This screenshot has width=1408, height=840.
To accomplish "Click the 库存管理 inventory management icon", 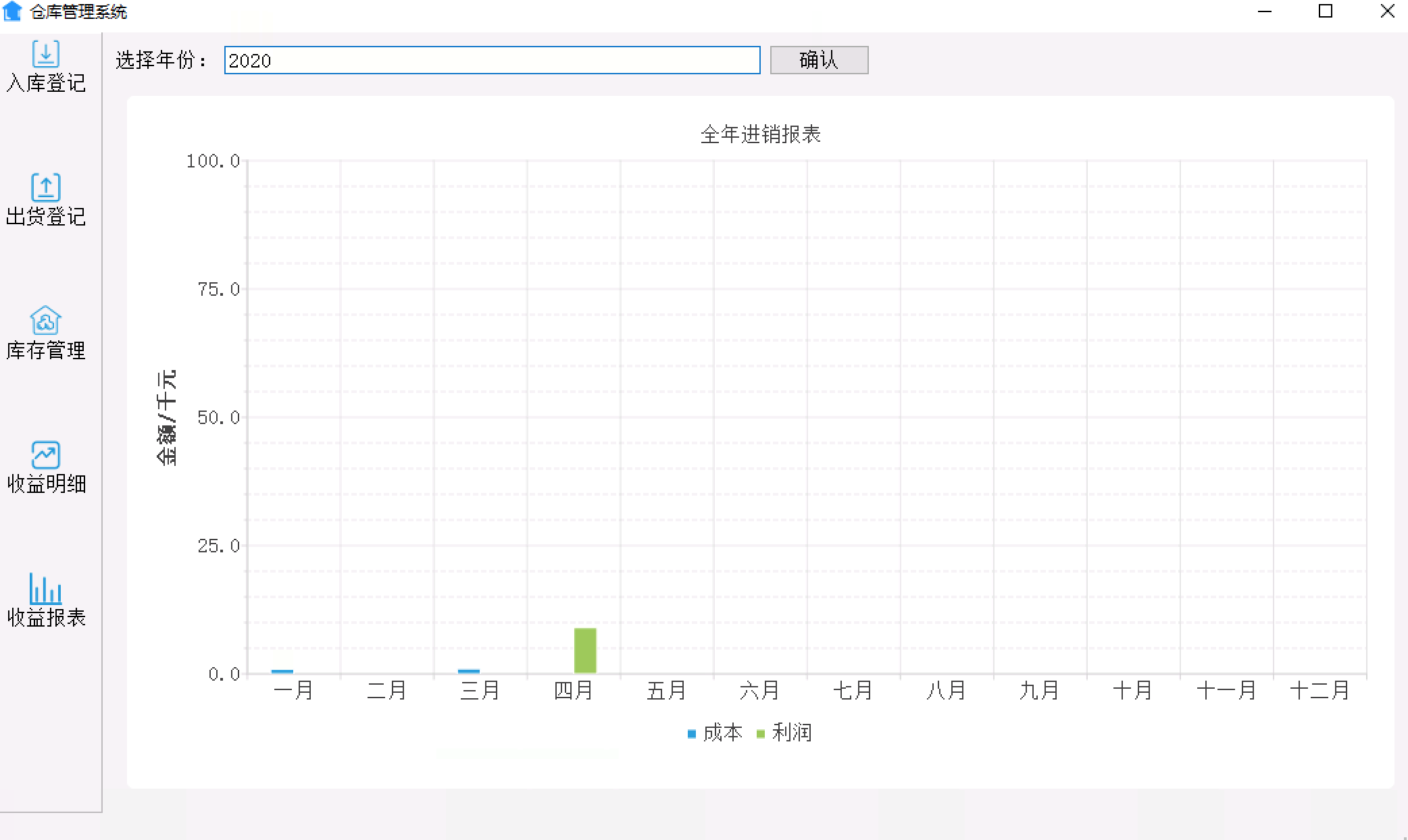I will pyautogui.click(x=45, y=321).
